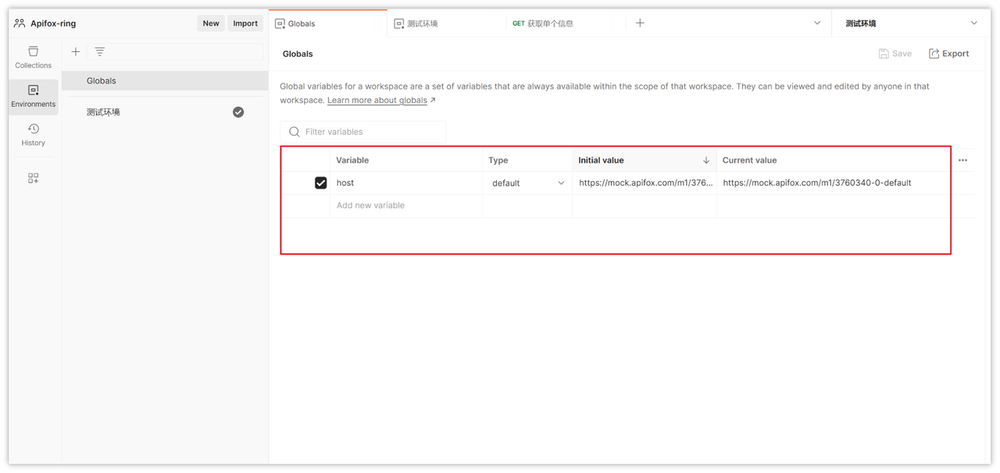Open the Type dropdown for host variable
This screenshot has height=473, width=1000.
point(528,183)
